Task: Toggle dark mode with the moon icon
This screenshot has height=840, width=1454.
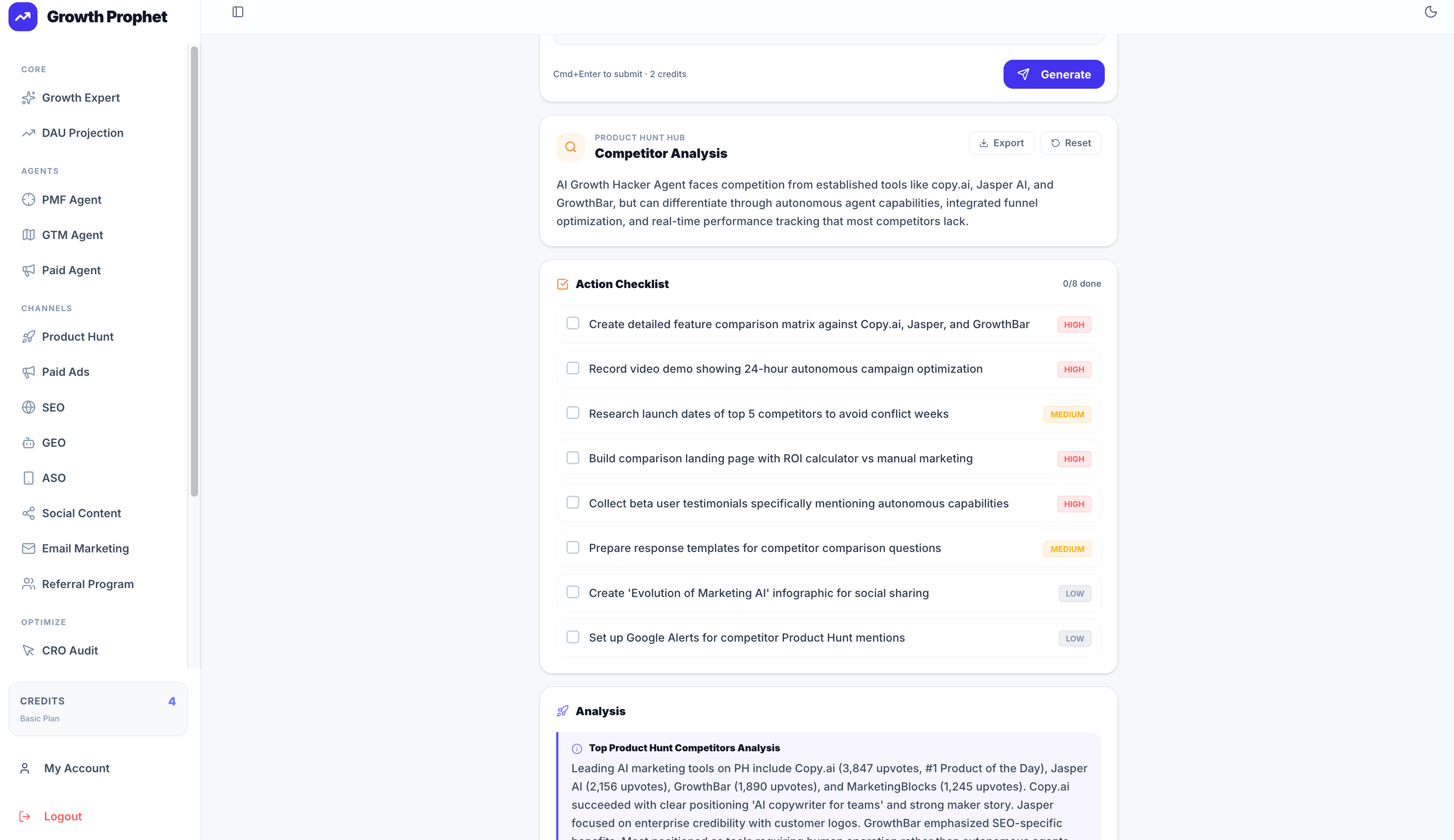Action: point(1430,12)
